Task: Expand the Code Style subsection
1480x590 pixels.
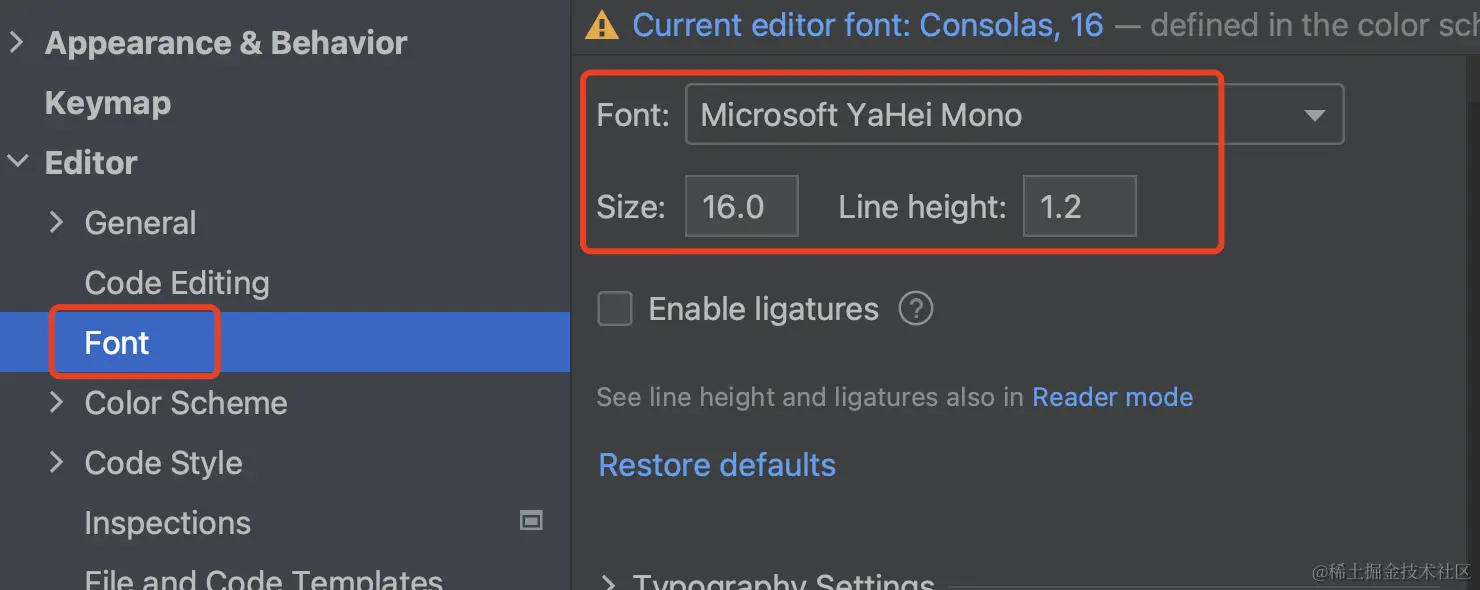Action: click(57, 463)
